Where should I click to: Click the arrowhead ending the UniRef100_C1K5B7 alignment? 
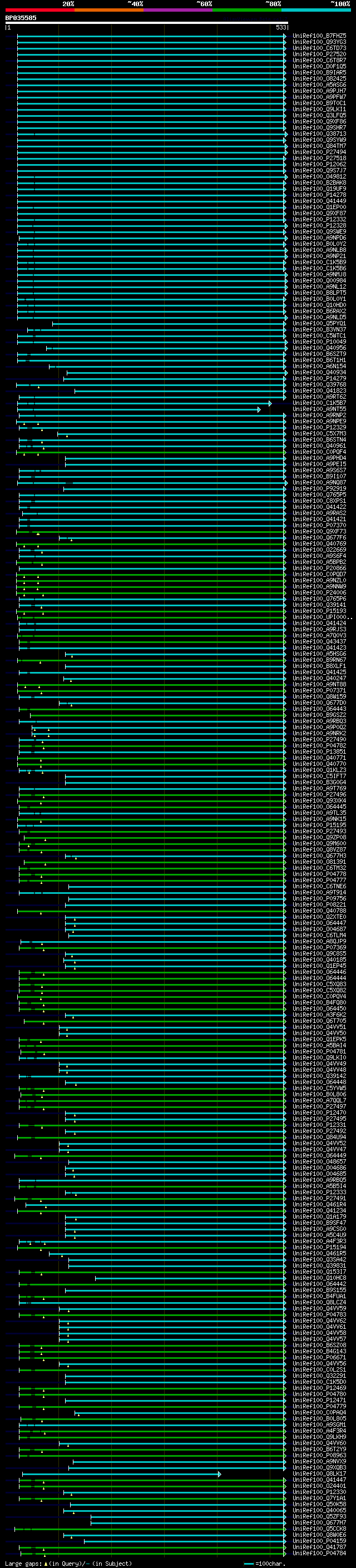[x=270, y=404]
